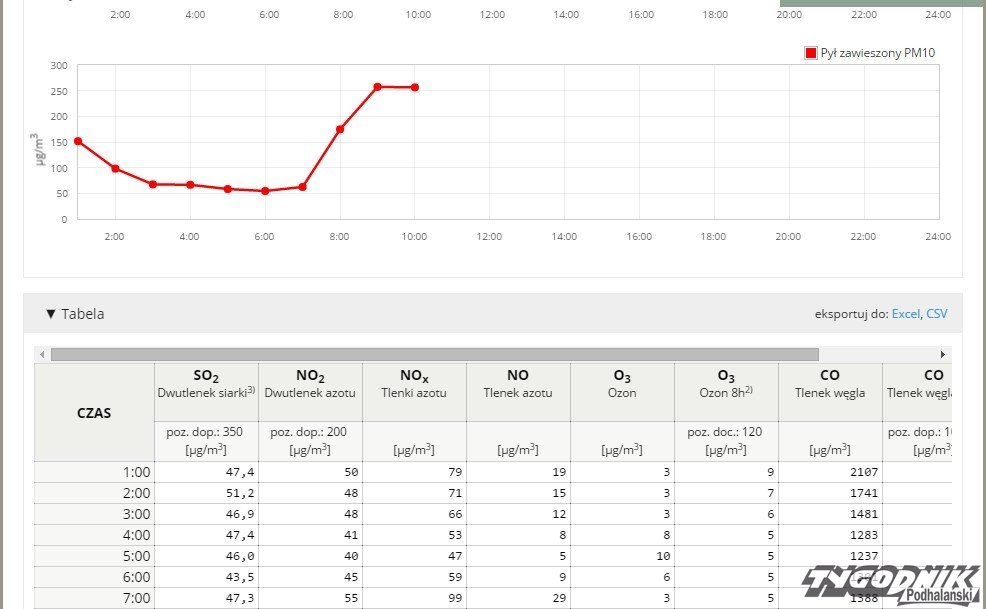Toggle the Pył zawieszony PM10 legend label

pos(877,53)
